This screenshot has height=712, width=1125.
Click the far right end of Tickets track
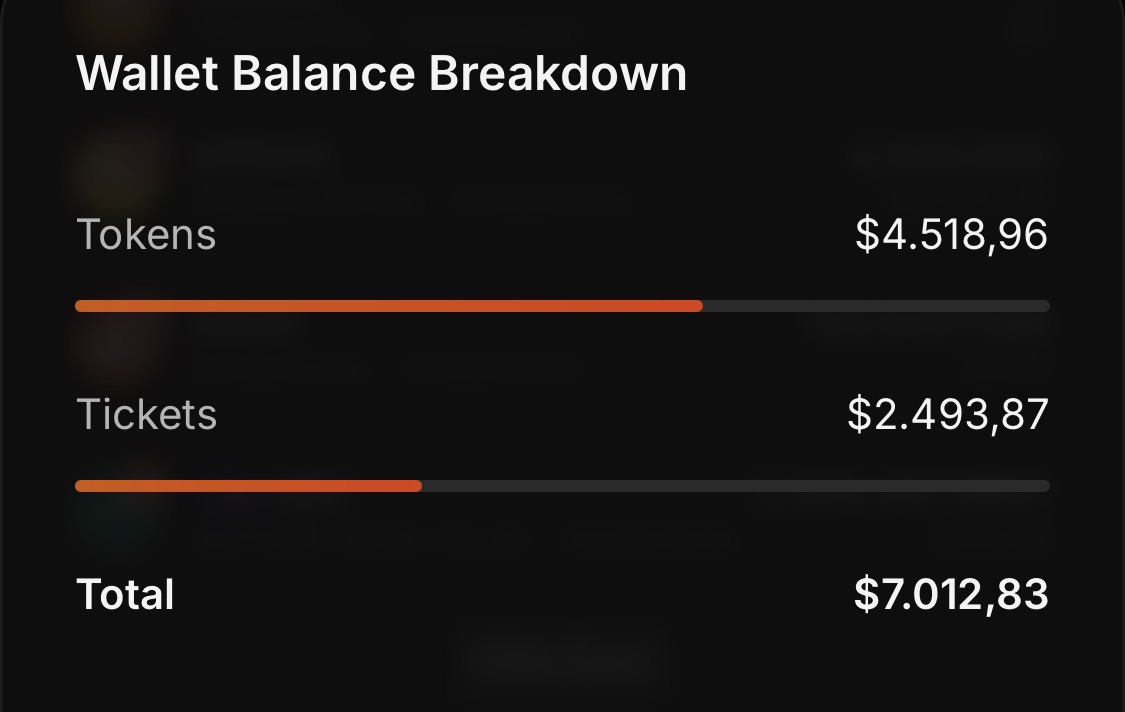click(1047, 486)
